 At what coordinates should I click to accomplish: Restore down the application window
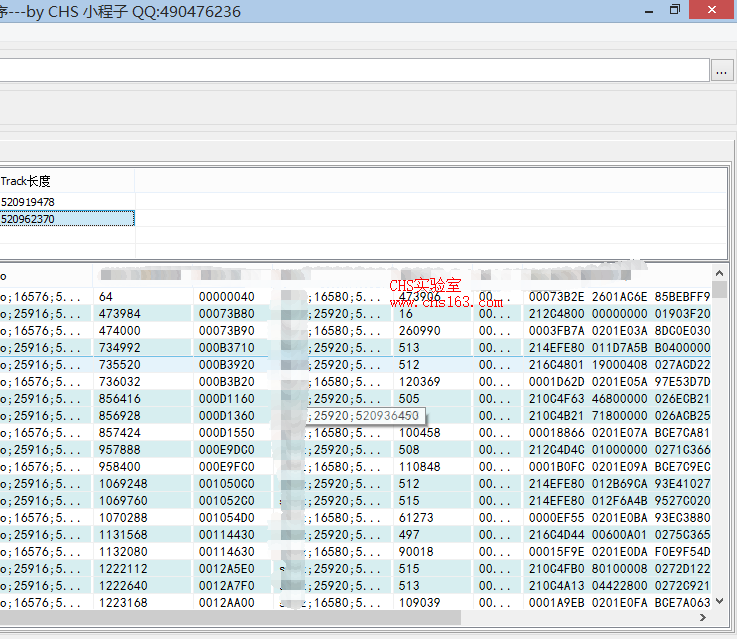674,10
